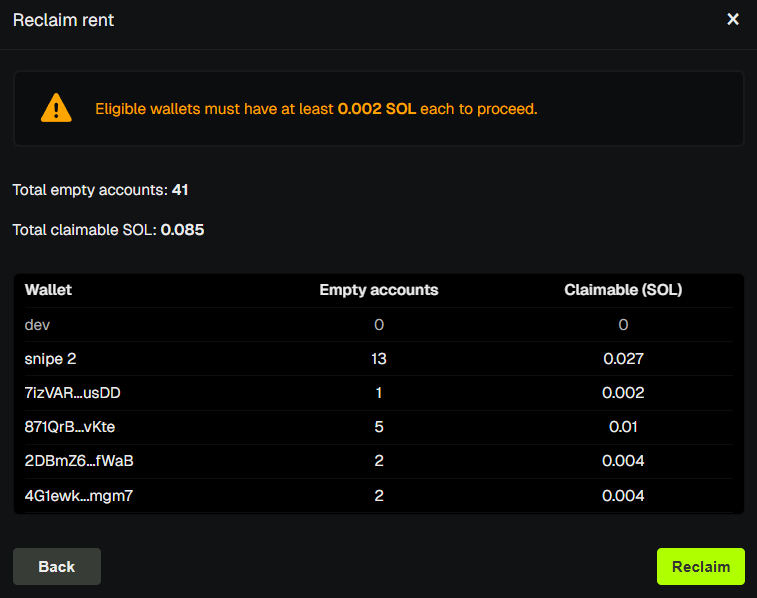Click the 0.002 SOL warning message text
This screenshot has width=757, height=598.
(x=316, y=109)
